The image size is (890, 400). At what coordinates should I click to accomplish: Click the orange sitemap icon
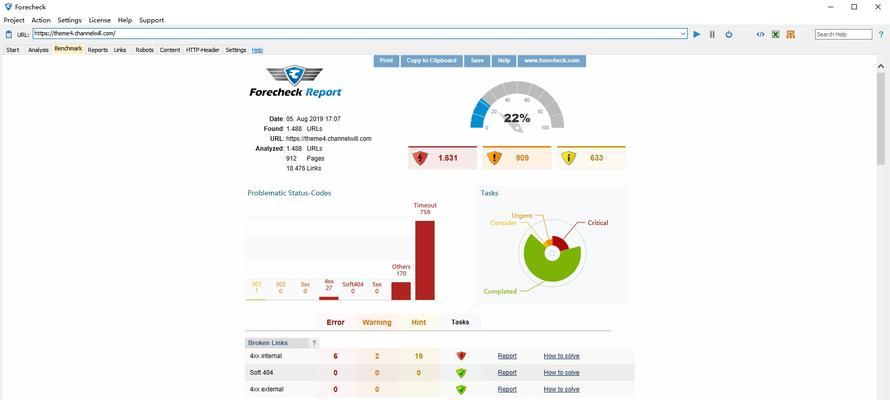pyautogui.click(x=790, y=34)
